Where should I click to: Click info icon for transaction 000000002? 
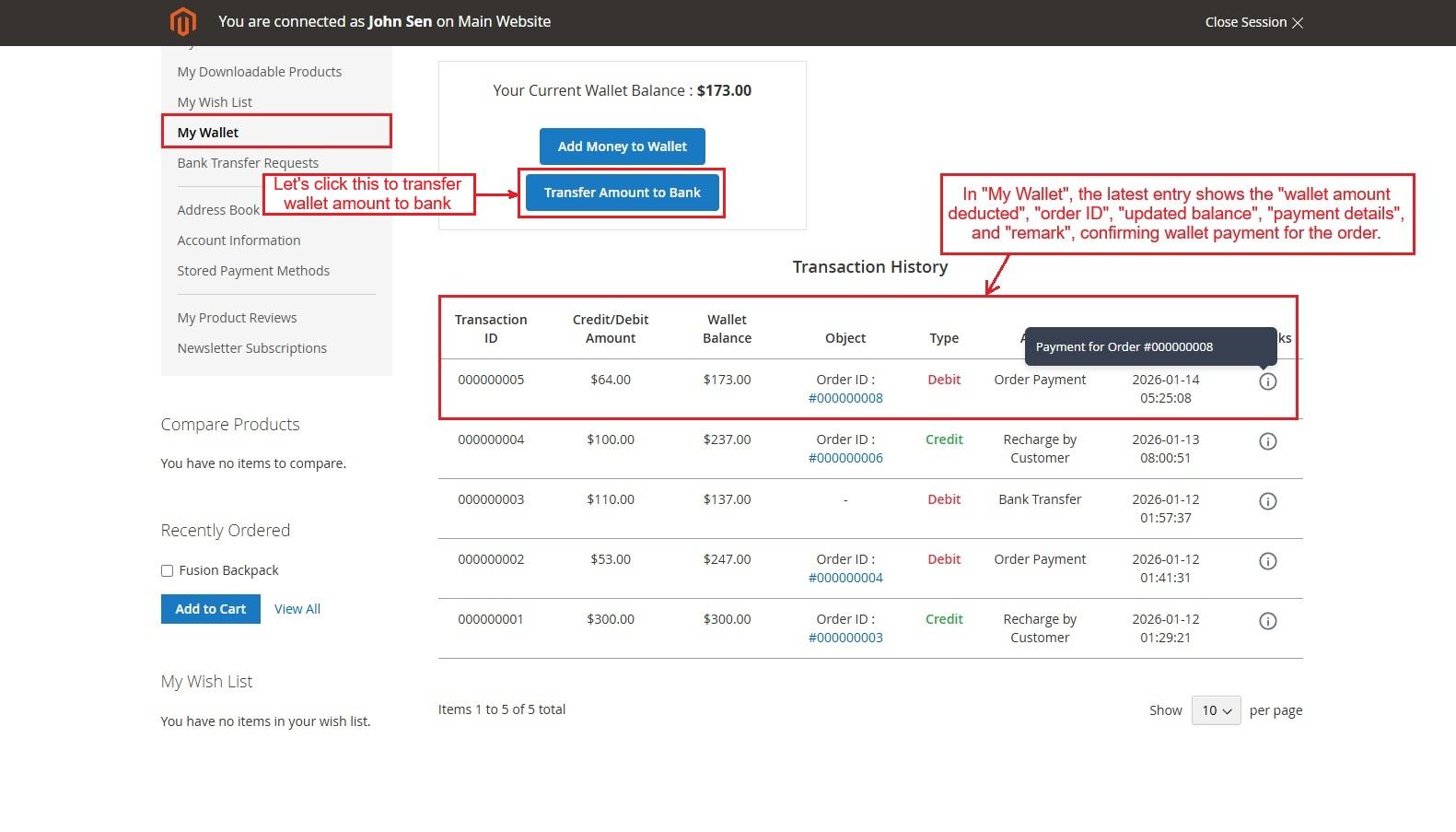pos(1267,561)
